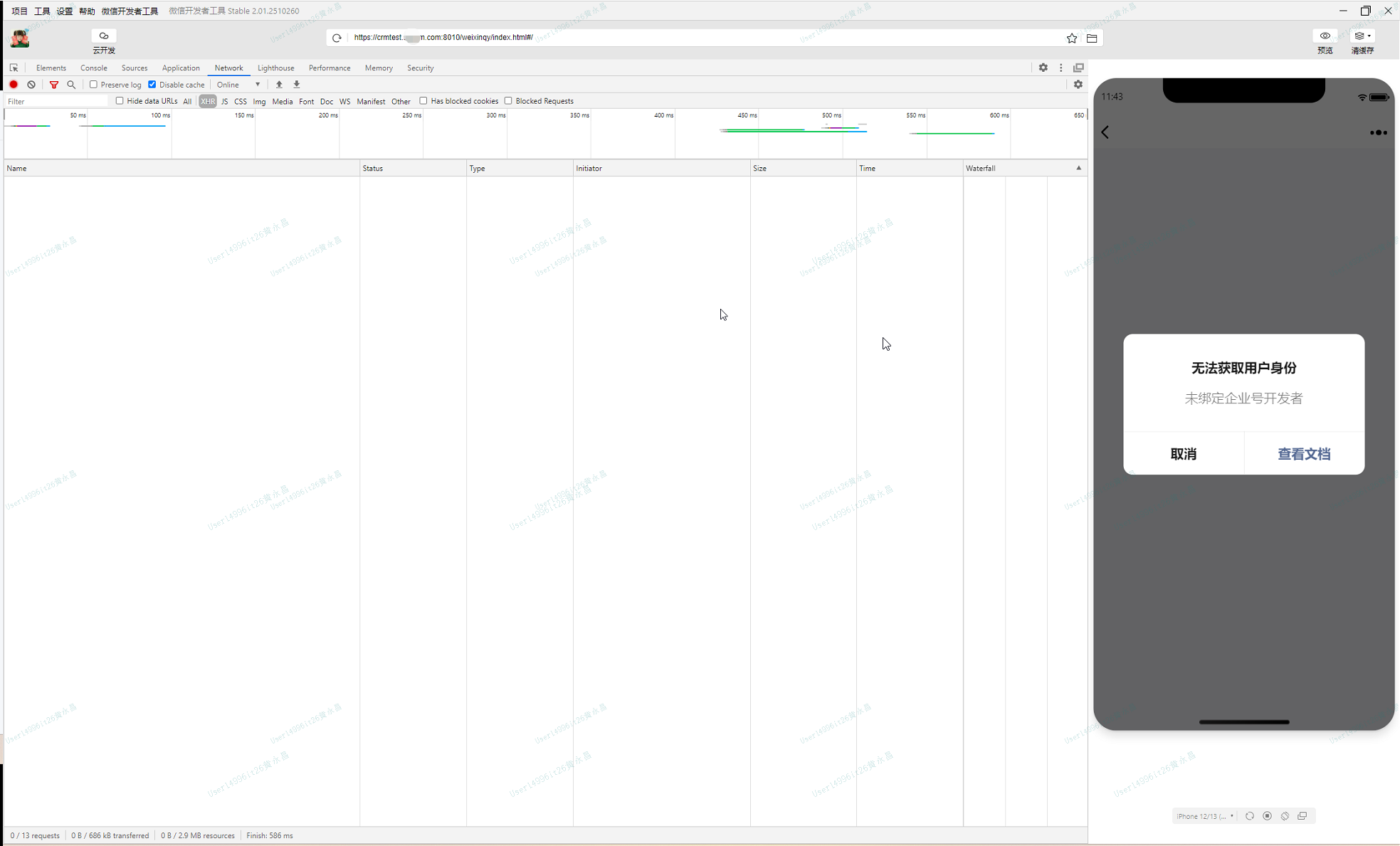The height and width of the screenshot is (846, 1400).
Task: Expand the 清缓存 dropdown arrow
Action: [x=1369, y=36]
